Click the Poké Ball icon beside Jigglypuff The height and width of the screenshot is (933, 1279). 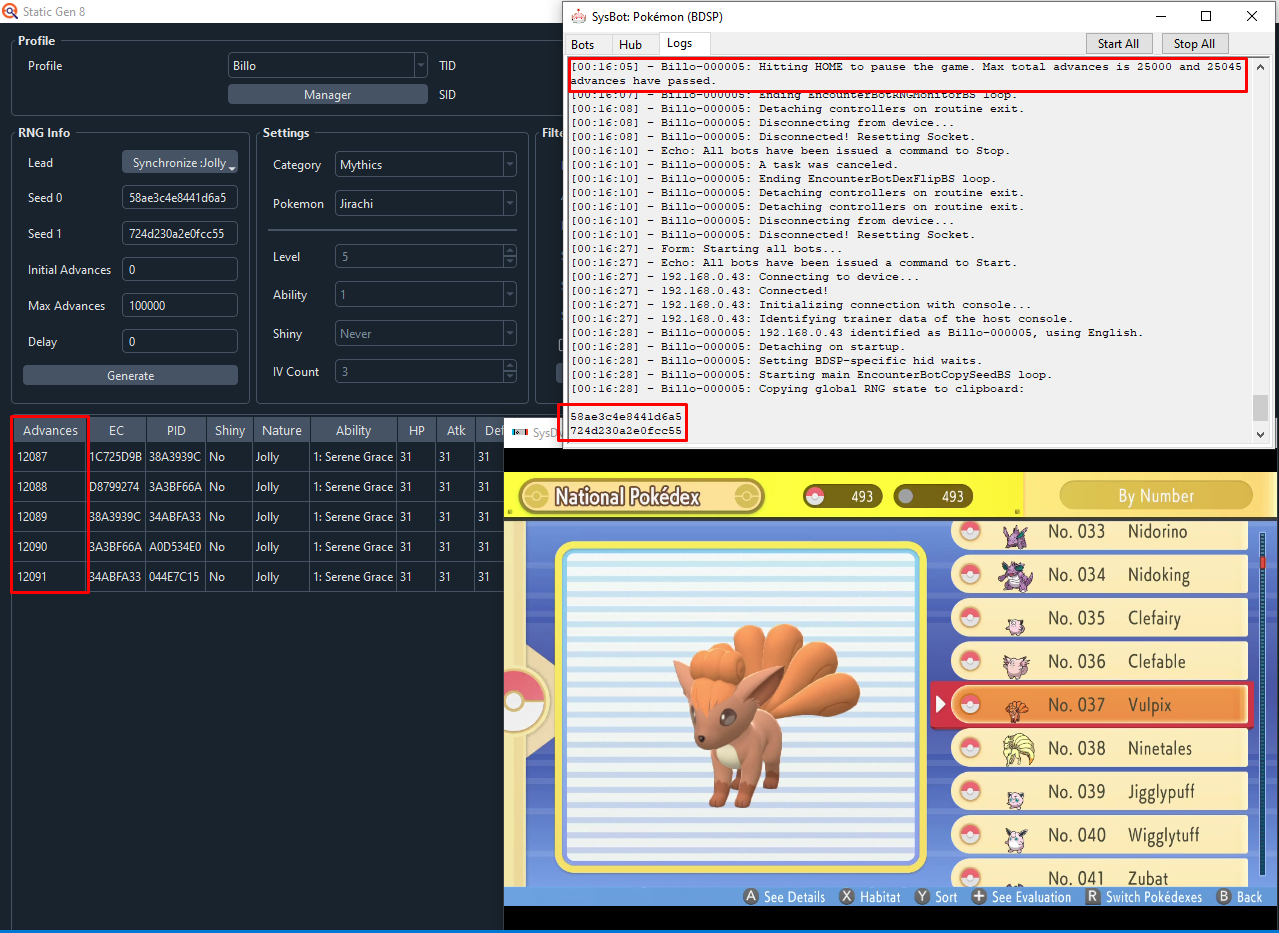(x=969, y=792)
